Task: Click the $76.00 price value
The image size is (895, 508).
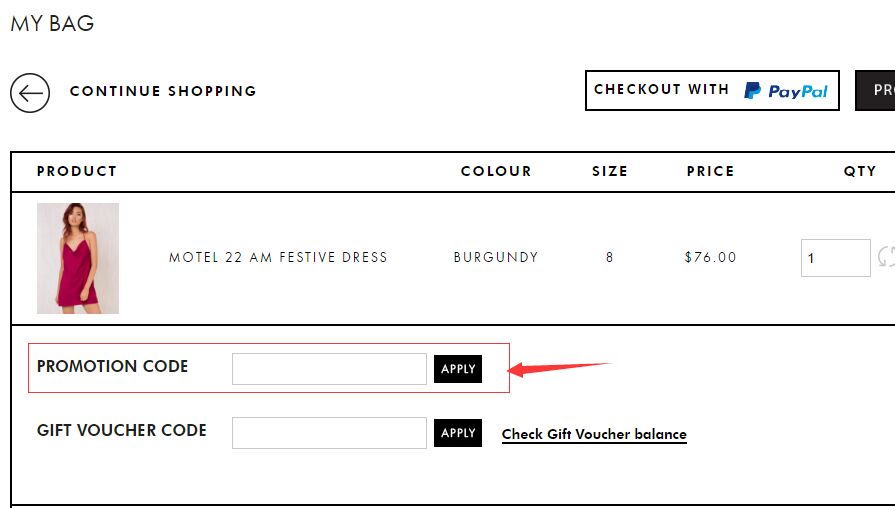Action: click(711, 257)
